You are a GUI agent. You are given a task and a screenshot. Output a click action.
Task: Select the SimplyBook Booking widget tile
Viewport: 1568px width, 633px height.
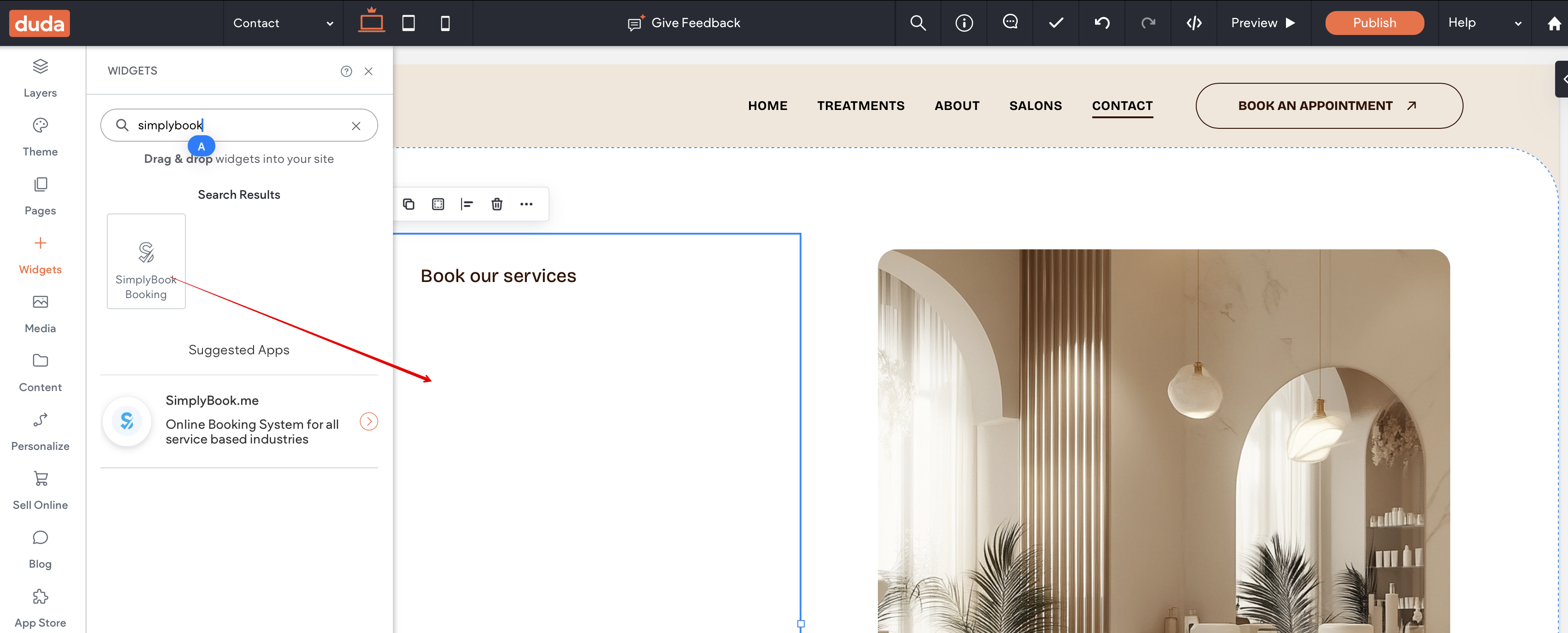point(146,261)
